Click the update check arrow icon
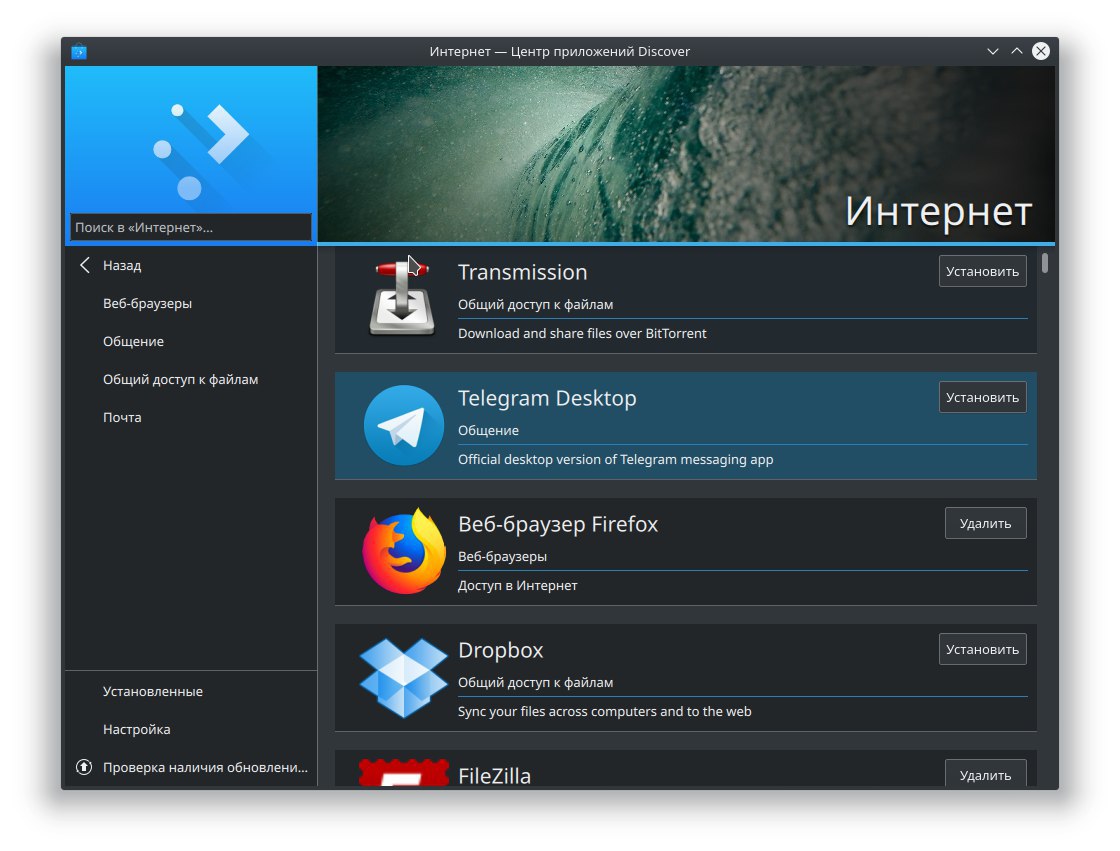The image size is (1120, 851). pos(84,767)
